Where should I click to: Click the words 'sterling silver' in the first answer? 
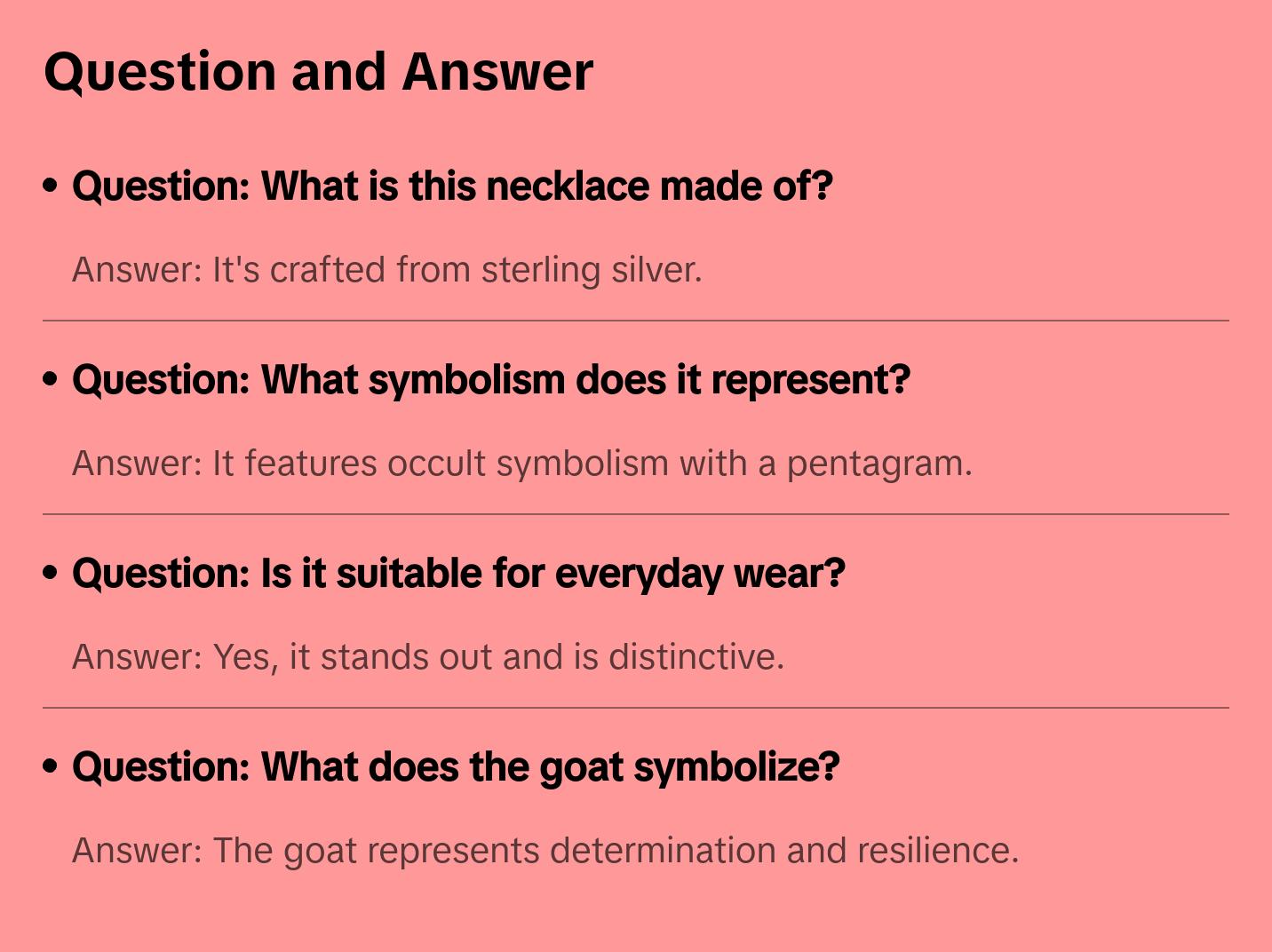coord(591,270)
